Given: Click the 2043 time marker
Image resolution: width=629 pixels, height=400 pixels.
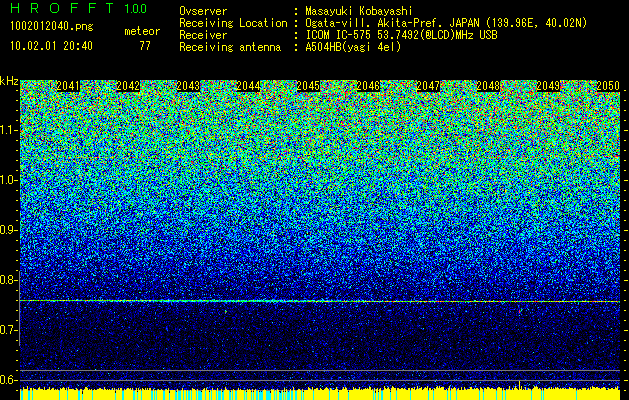Looking at the screenshot, I should pos(188,86).
